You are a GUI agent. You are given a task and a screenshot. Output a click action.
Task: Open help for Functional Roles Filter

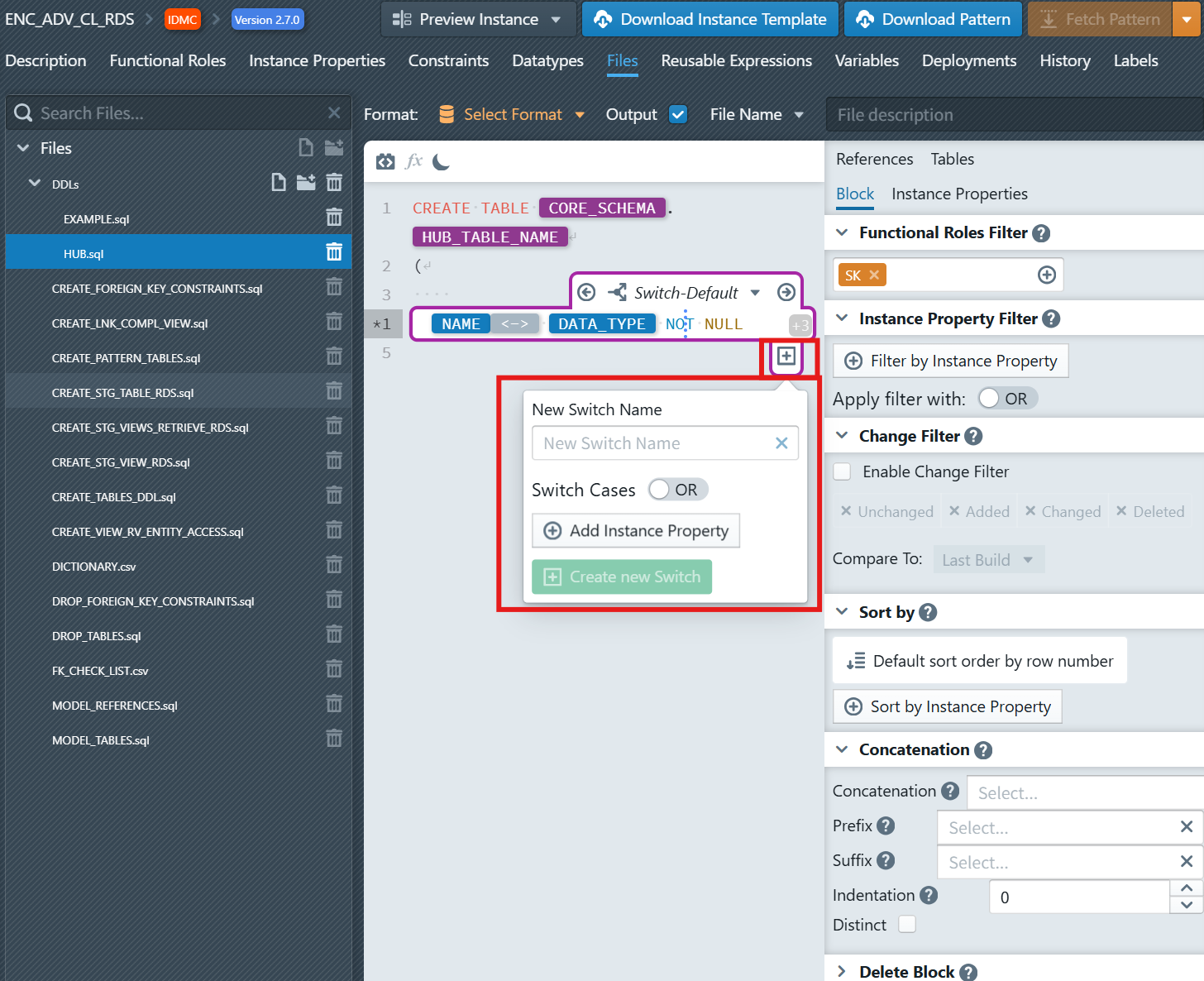(x=1042, y=233)
